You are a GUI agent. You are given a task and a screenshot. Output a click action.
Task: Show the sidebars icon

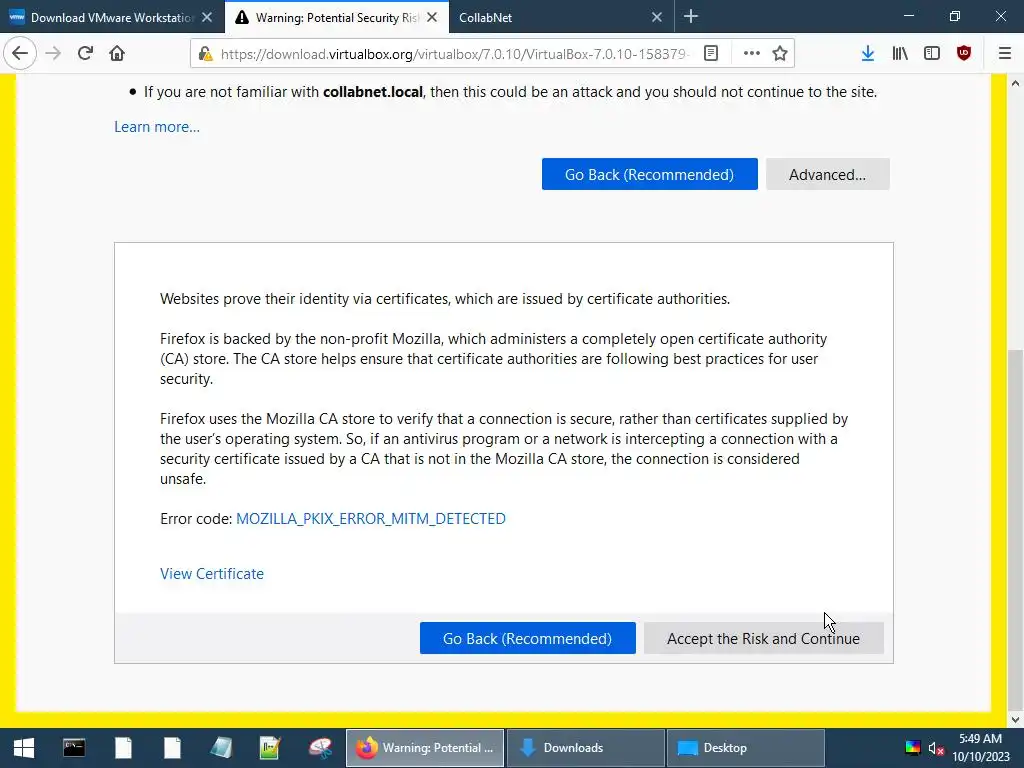point(932,54)
